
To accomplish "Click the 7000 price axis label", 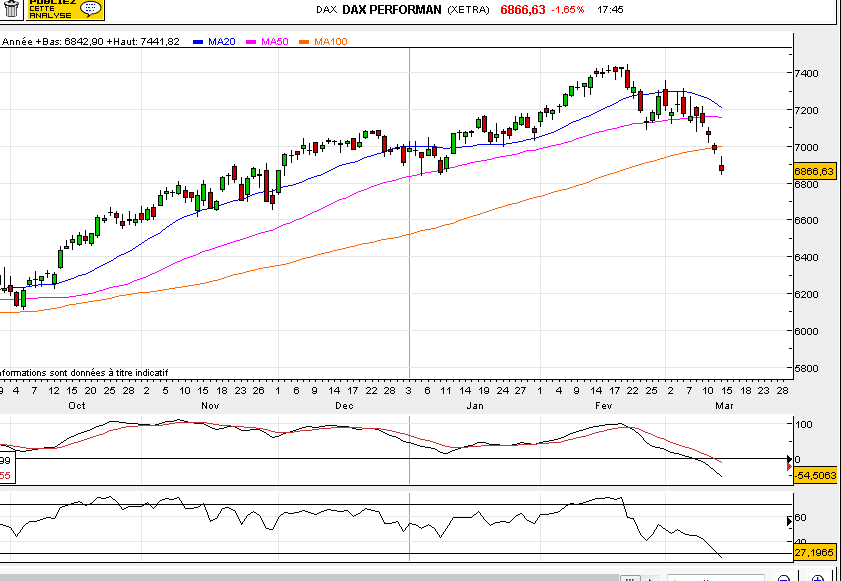I will click(806, 147).
